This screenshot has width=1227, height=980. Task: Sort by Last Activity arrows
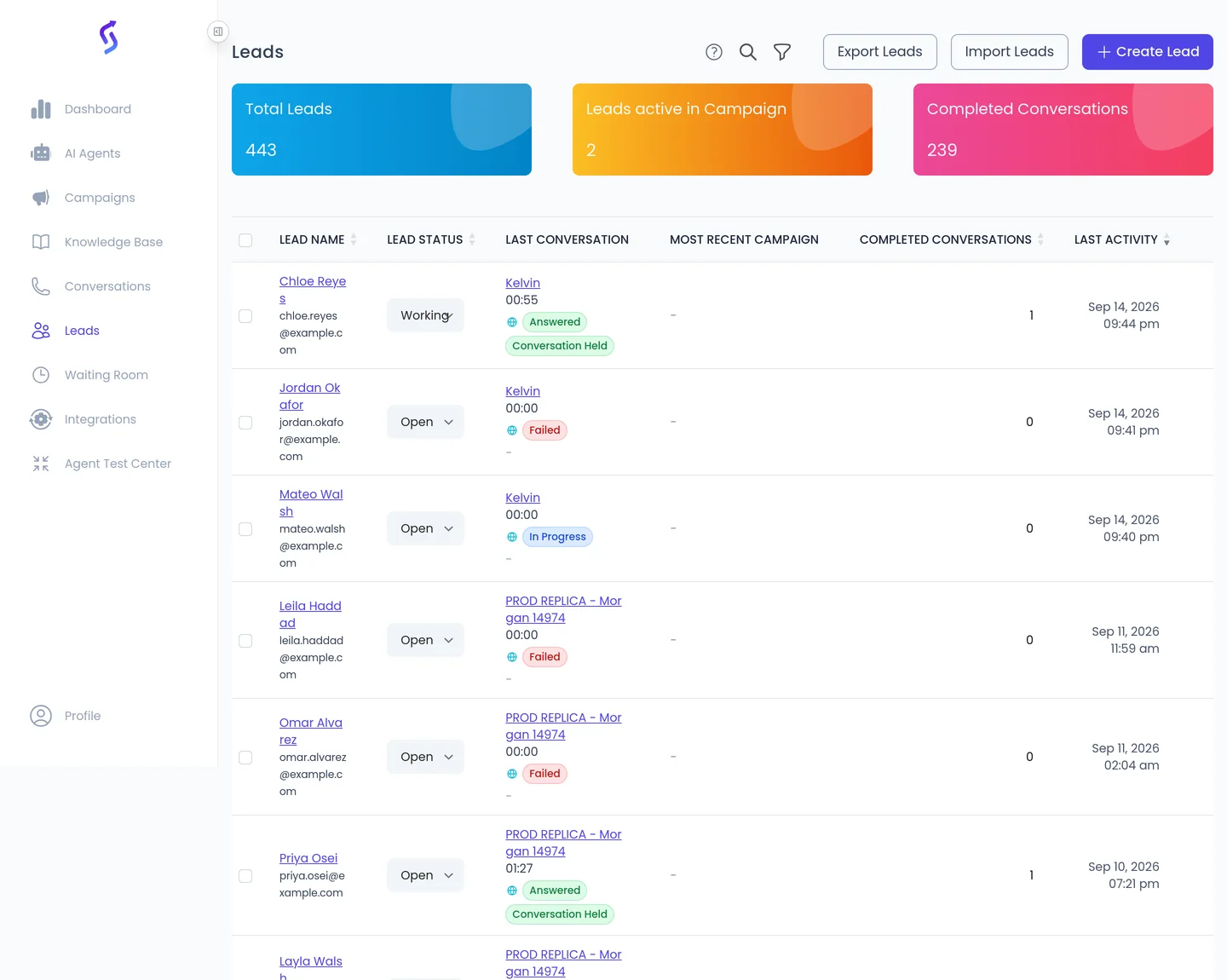point(1167,240)
